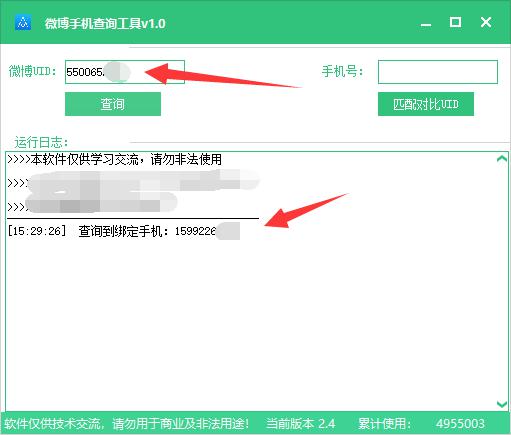This screenshot has width=511, height=435.
Task: Click the 手机号 input field
Action: coord(438,72)
